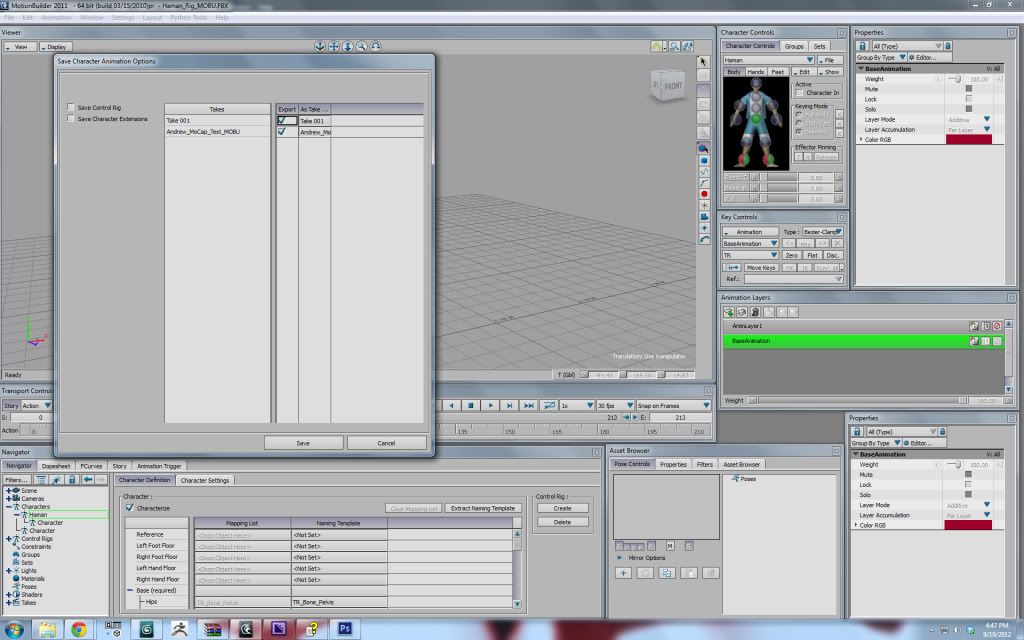Click the M button in the Pose Controls panel
Screen dimensions: 1024x640
pos(670,545)
